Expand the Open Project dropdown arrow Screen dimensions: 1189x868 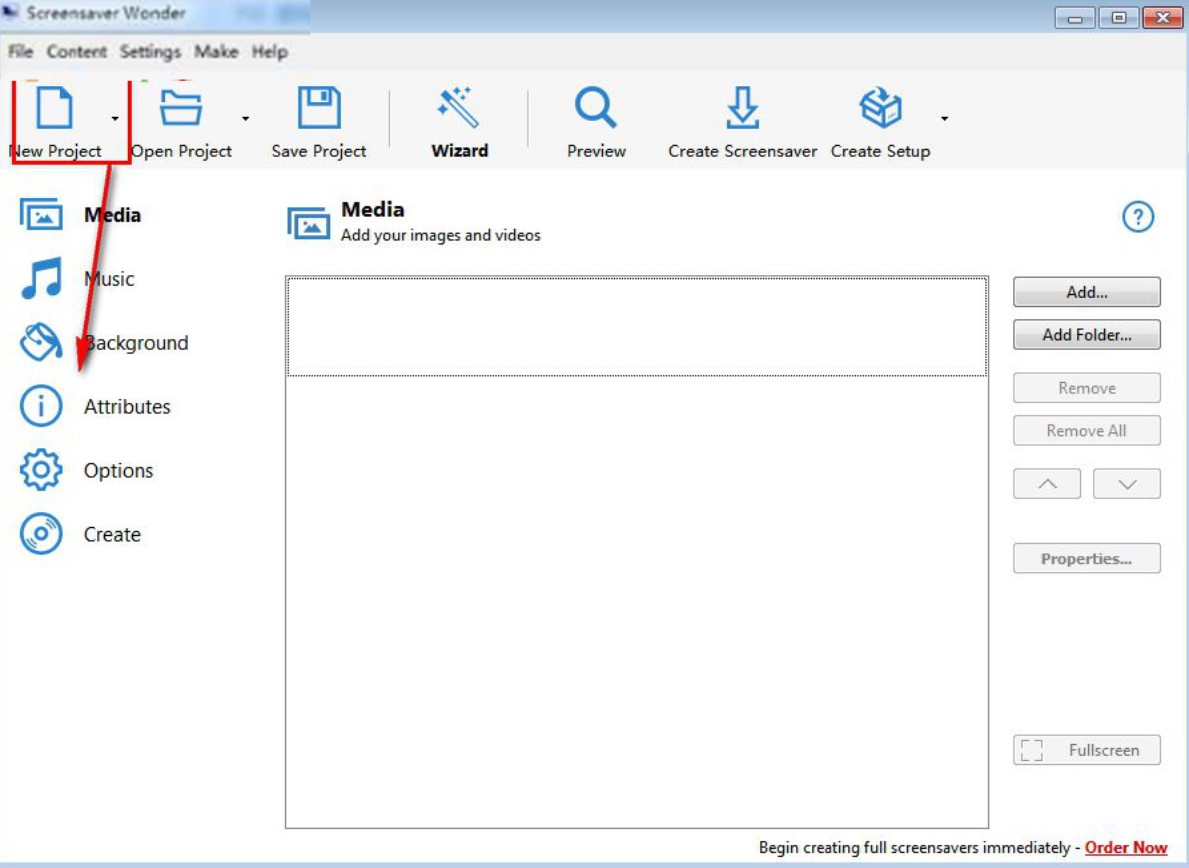[x=245, y=120]
